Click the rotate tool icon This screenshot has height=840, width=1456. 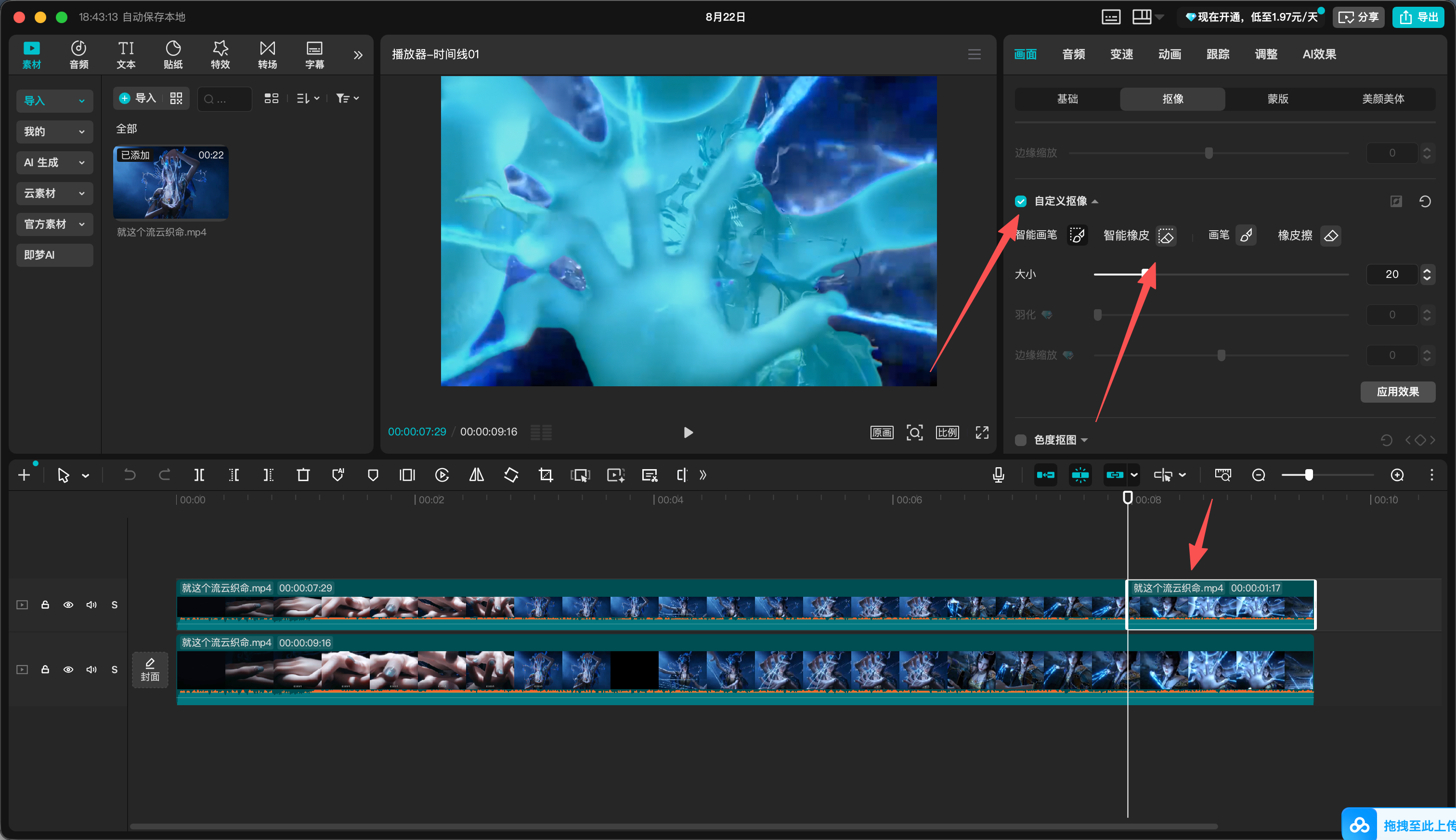511,475
